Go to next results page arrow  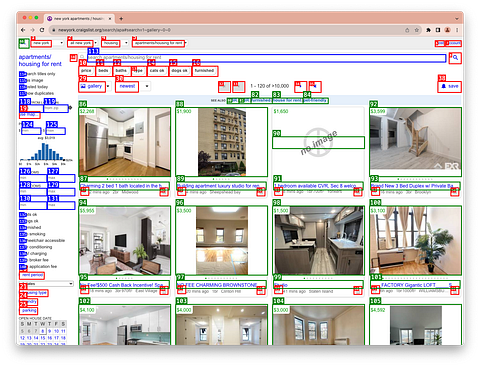(300, 87)
